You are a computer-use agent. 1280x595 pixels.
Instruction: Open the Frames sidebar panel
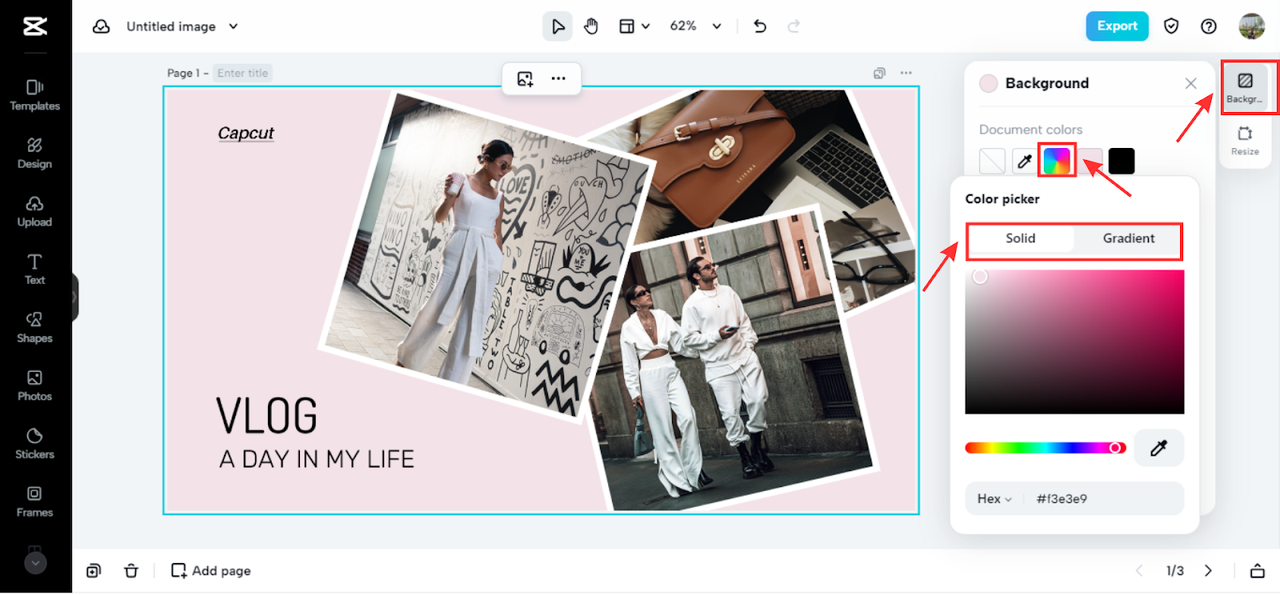pyautogui.click(x=35, y=501)
